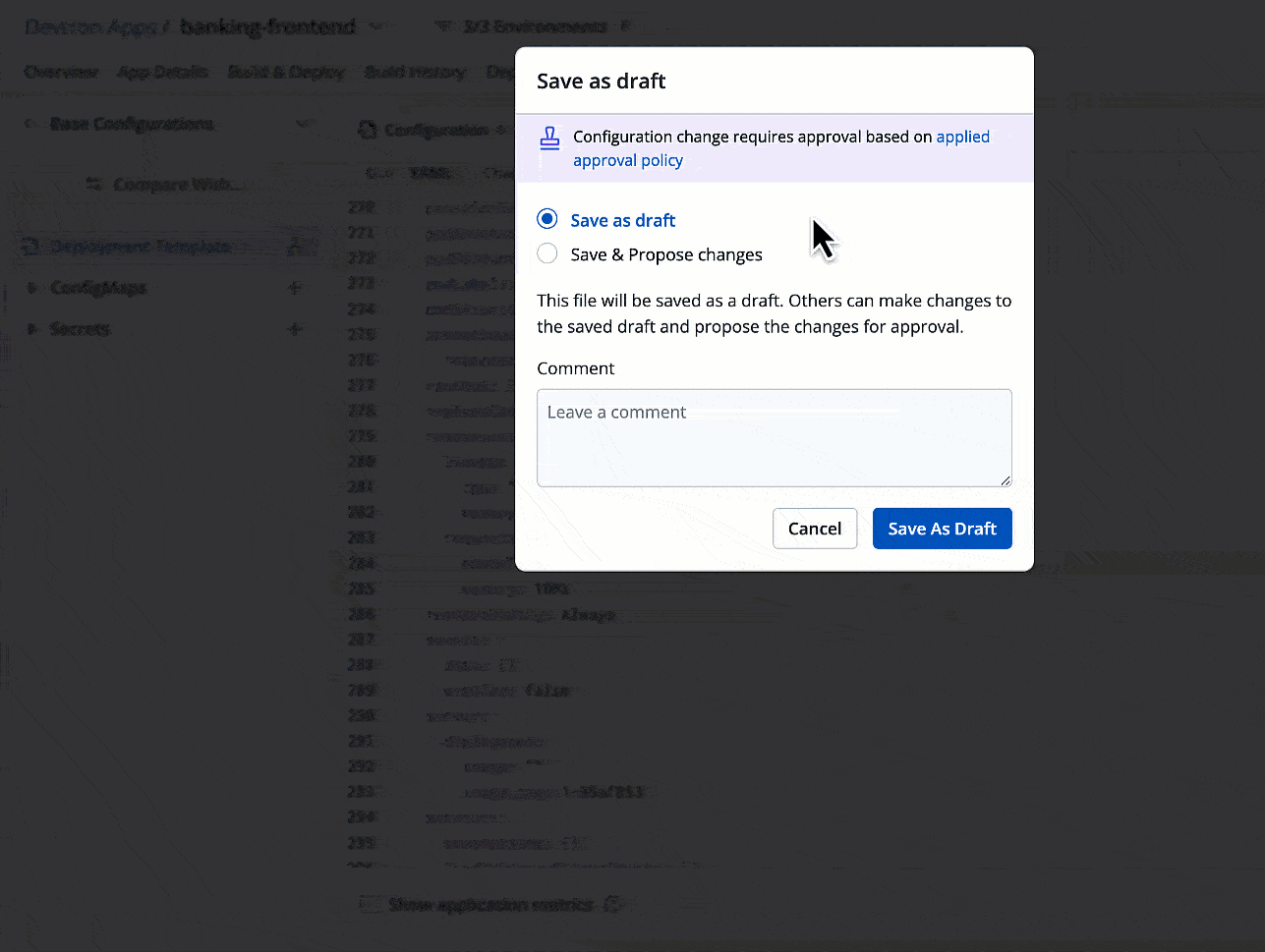Open the Build & Deploy tab

pos(285,72)
